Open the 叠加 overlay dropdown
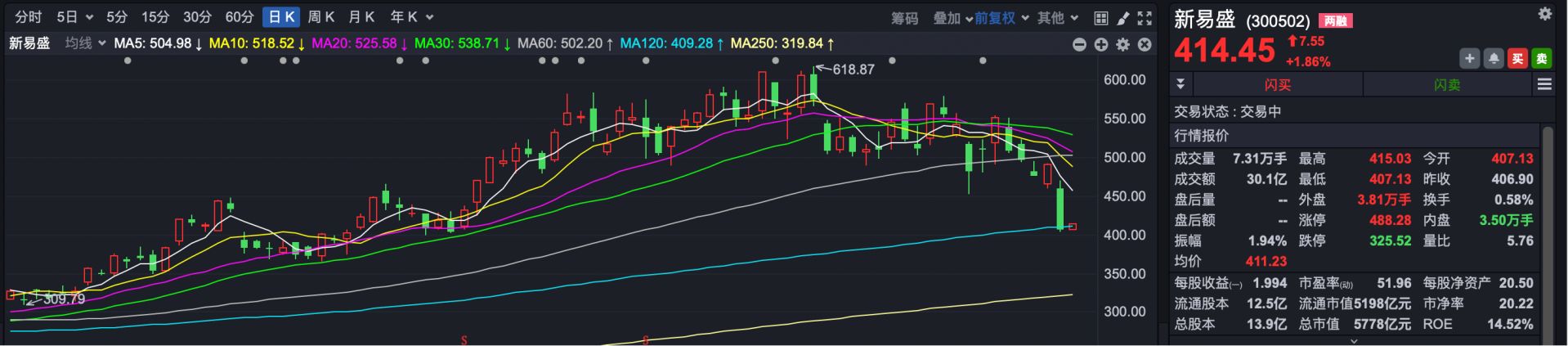 click(953, 18)
